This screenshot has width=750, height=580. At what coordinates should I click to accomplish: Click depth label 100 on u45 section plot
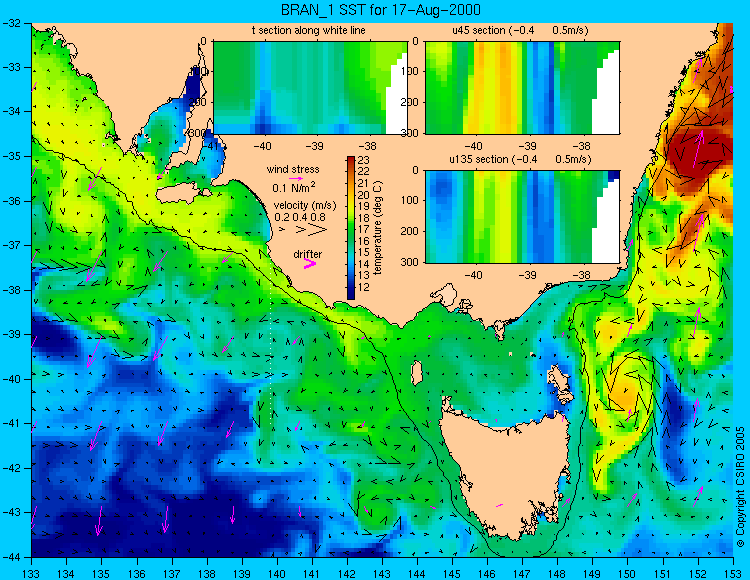point(410,71)
